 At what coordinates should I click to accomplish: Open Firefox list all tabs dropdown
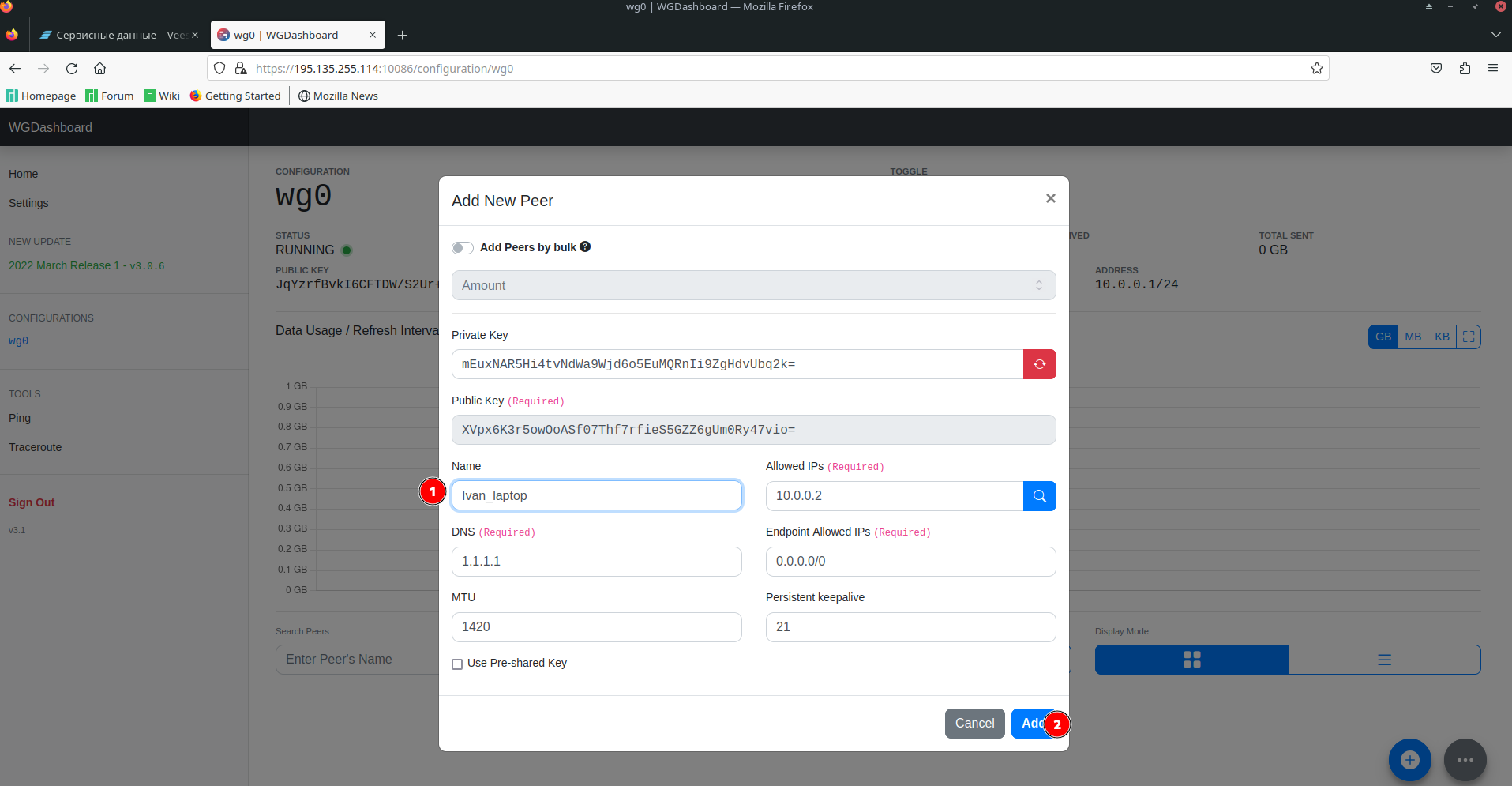pos(1495,35)
